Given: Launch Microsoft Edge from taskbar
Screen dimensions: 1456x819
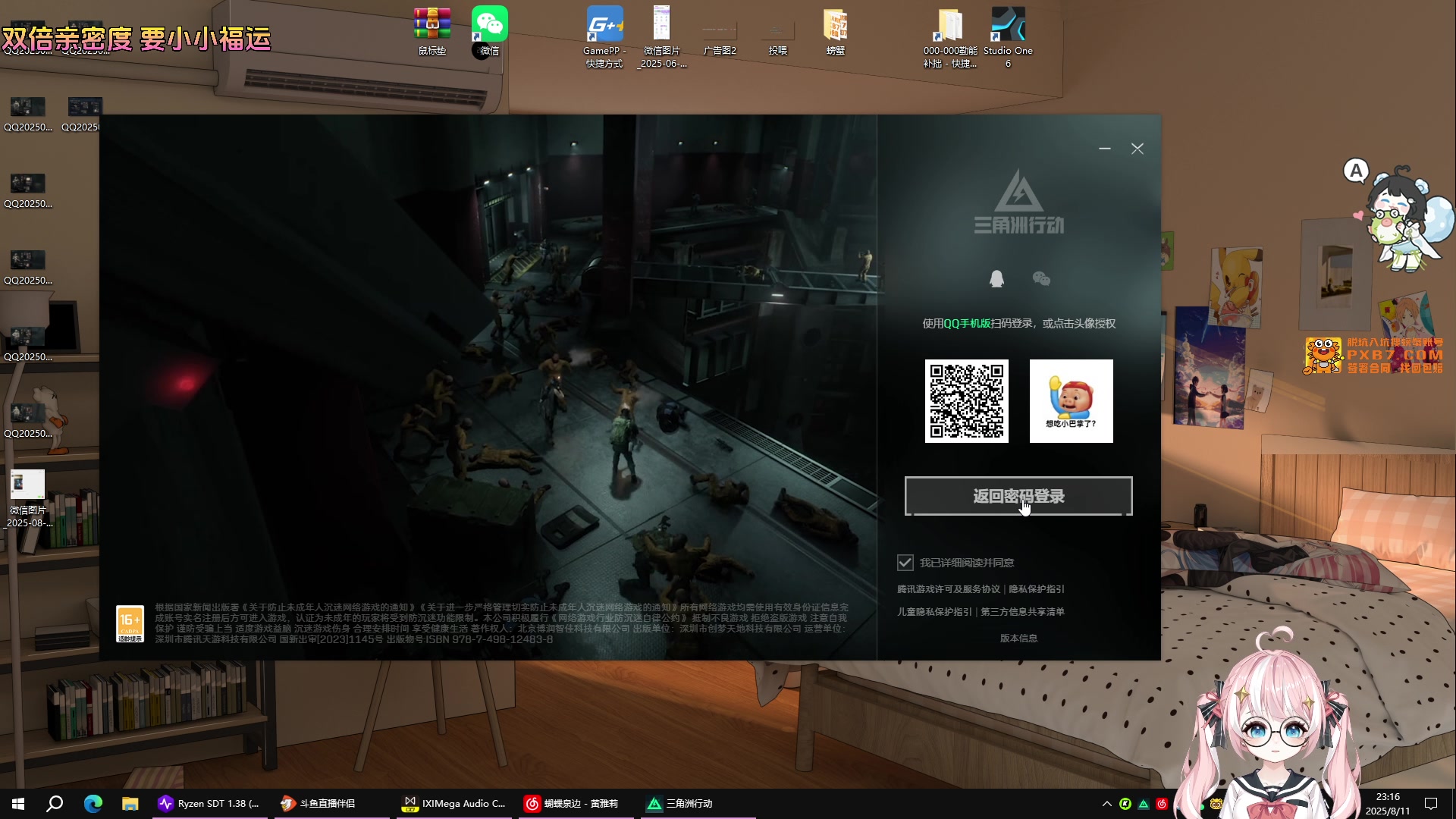Looking at the screenshot, I should 93,804.
